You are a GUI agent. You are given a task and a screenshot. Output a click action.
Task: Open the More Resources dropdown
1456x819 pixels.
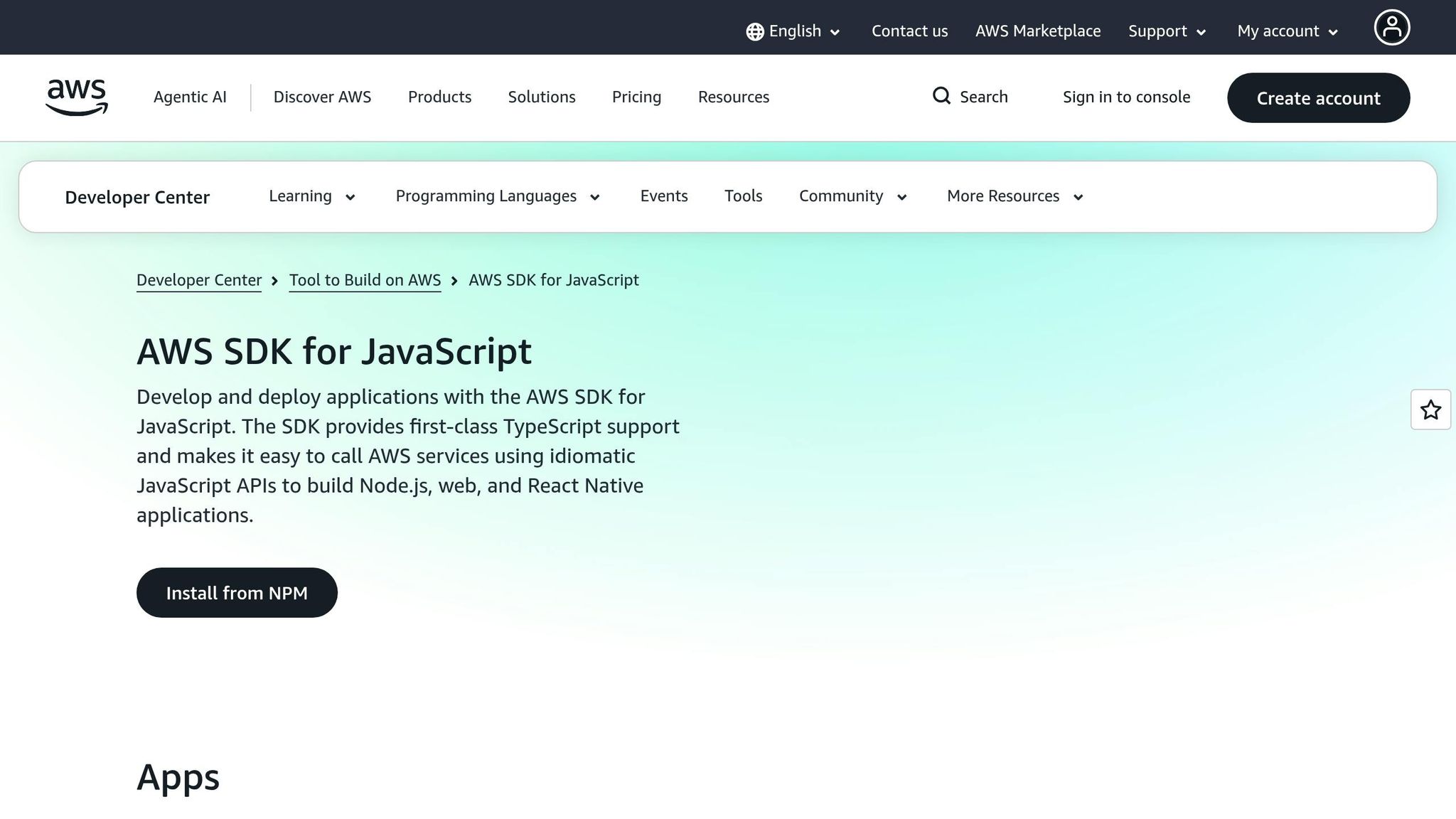[1015, 196]
